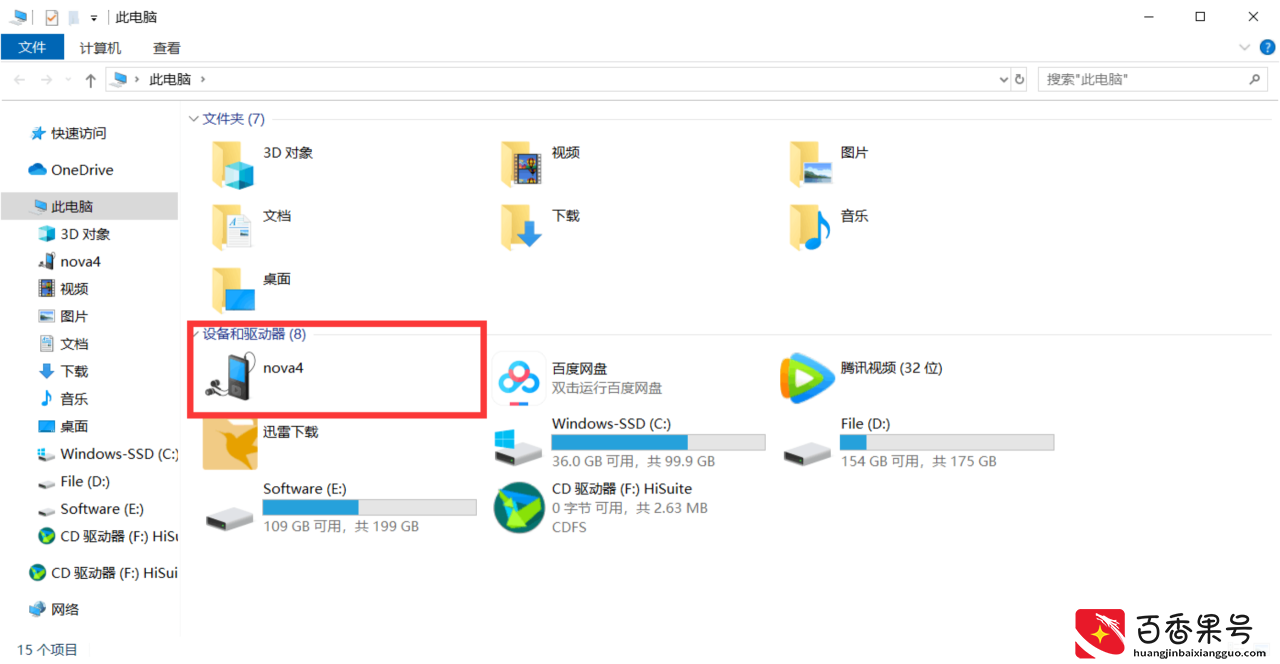Select the 视频 folder icon in the main pane
Image resolution: width=1280 pixels, height=664 pixels.
[x=521, y=163]
